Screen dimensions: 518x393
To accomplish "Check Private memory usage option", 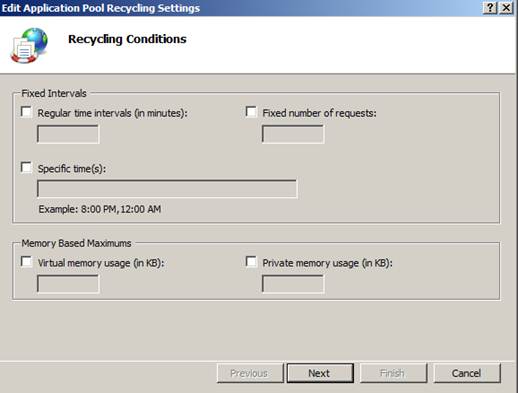I will [x=251, y=262].
